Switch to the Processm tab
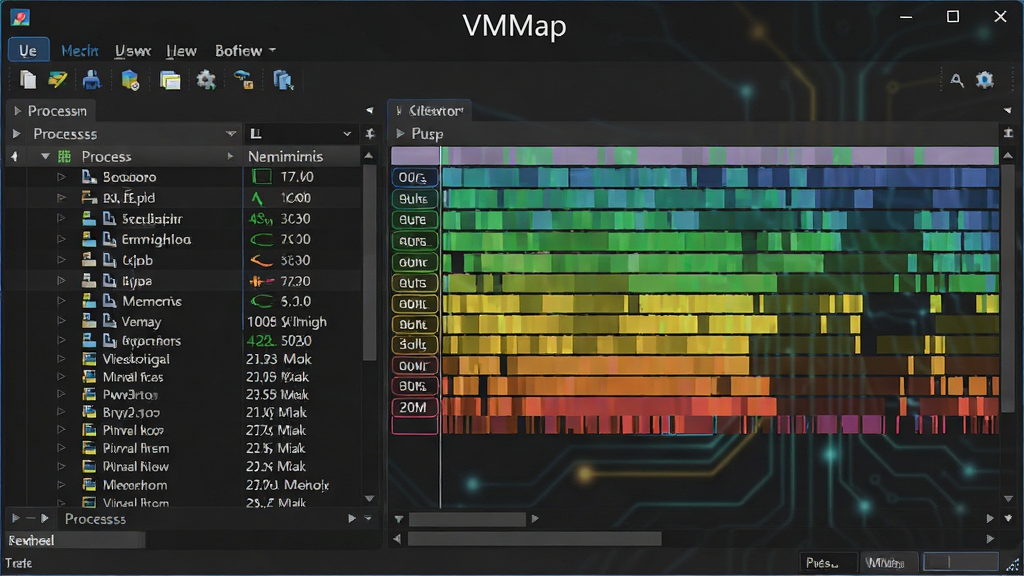 tap(51, 110)
